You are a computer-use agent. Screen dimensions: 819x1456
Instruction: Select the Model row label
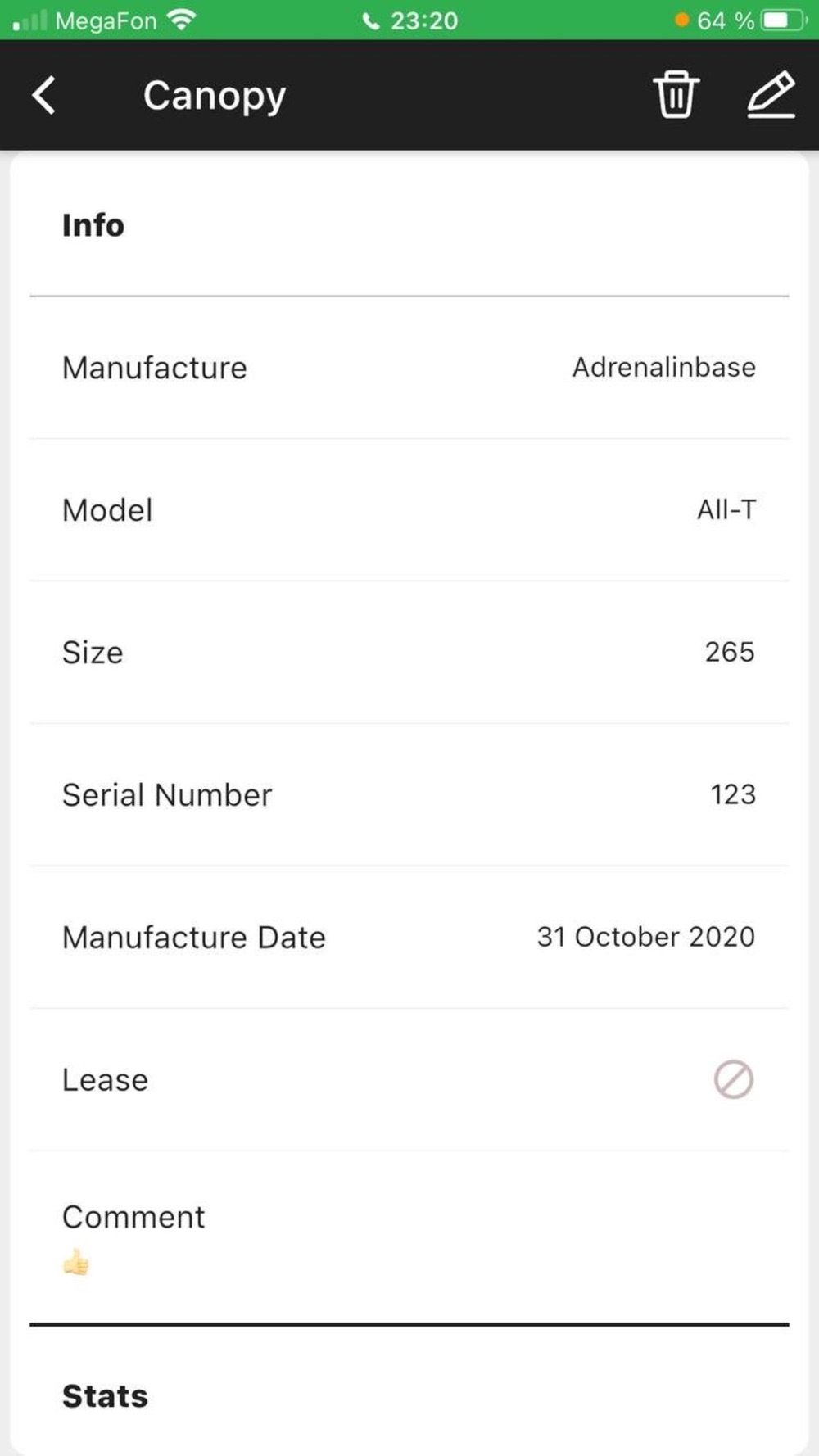coord(107,510)
